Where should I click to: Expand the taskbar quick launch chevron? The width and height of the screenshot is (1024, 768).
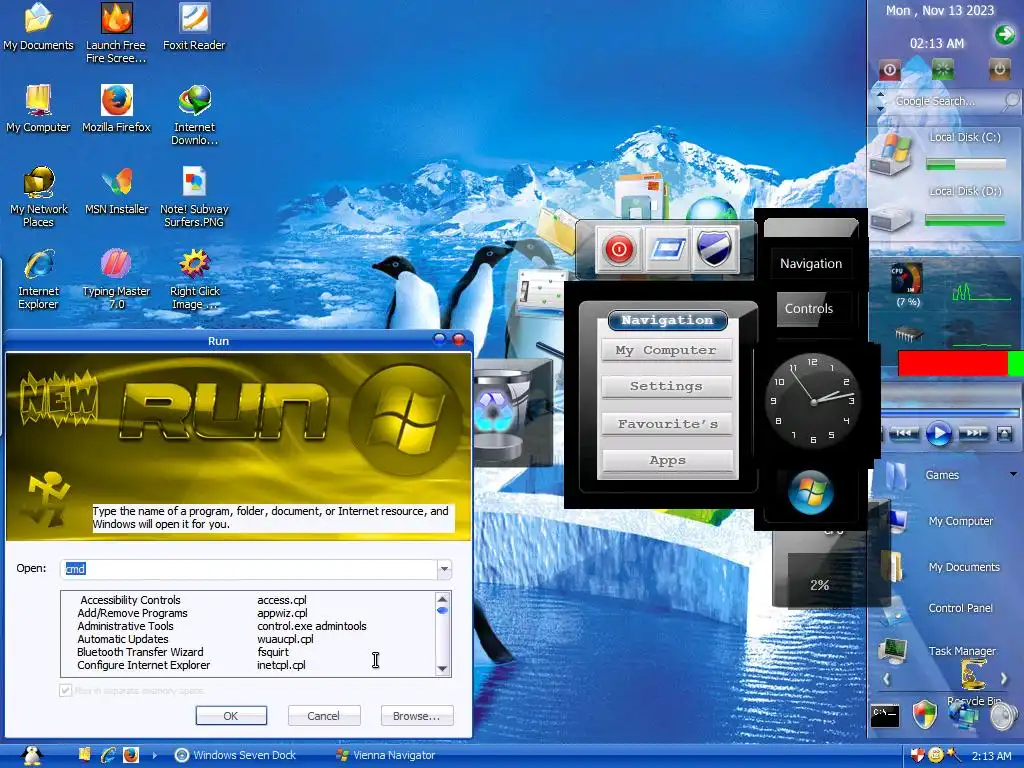tap(155, 755)
